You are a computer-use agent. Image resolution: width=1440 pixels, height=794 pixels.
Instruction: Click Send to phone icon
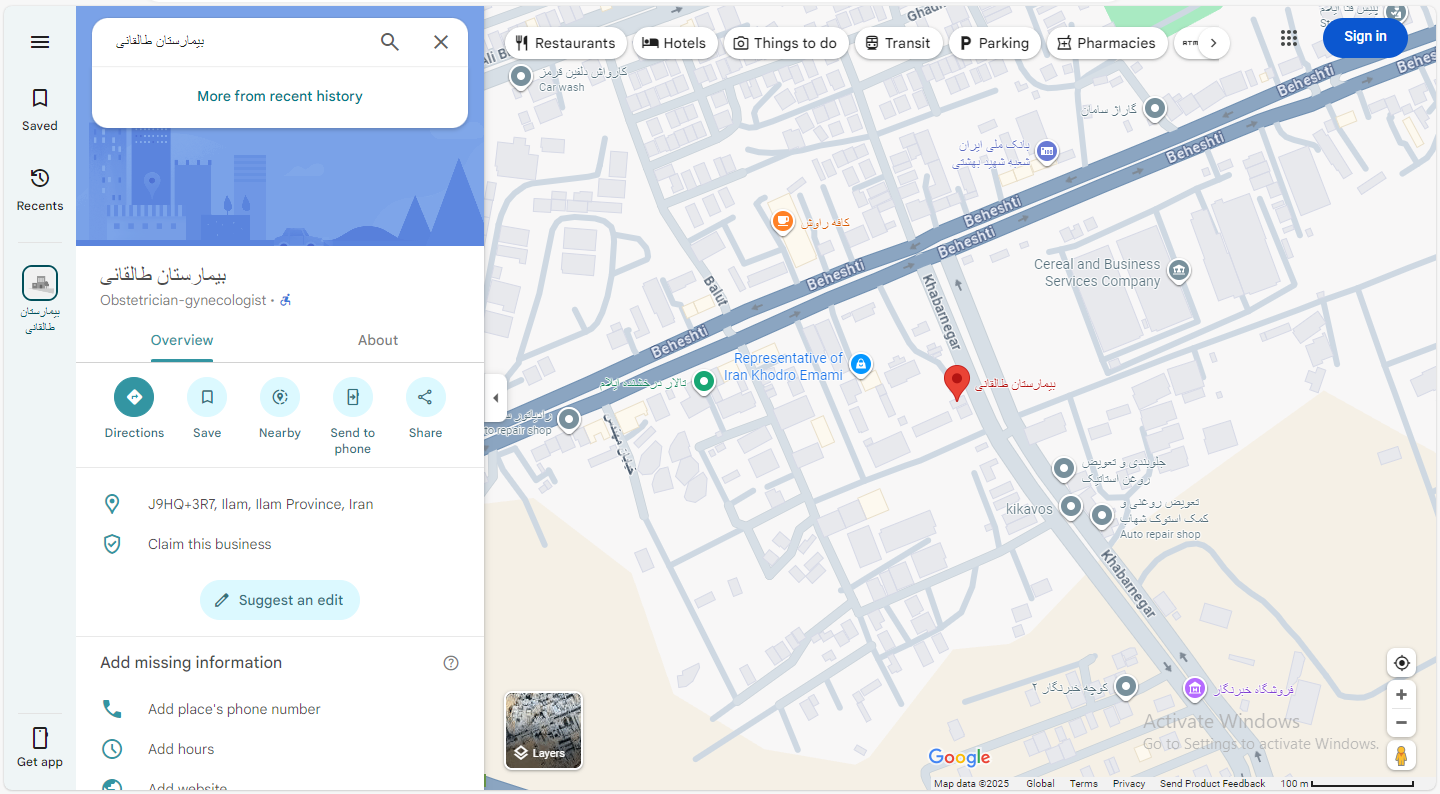point(352,397)
